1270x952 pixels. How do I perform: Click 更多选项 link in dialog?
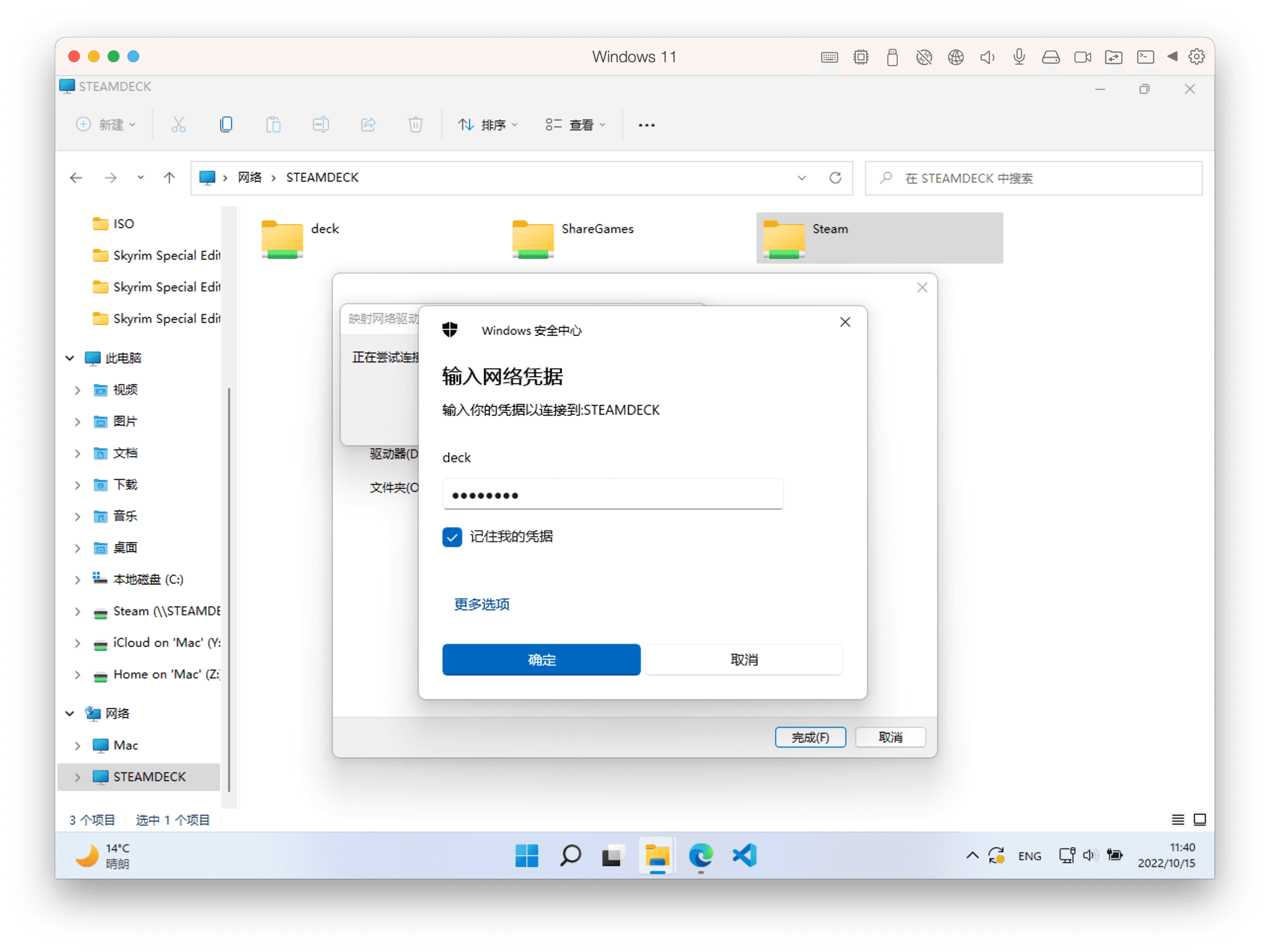pos(483,604)
